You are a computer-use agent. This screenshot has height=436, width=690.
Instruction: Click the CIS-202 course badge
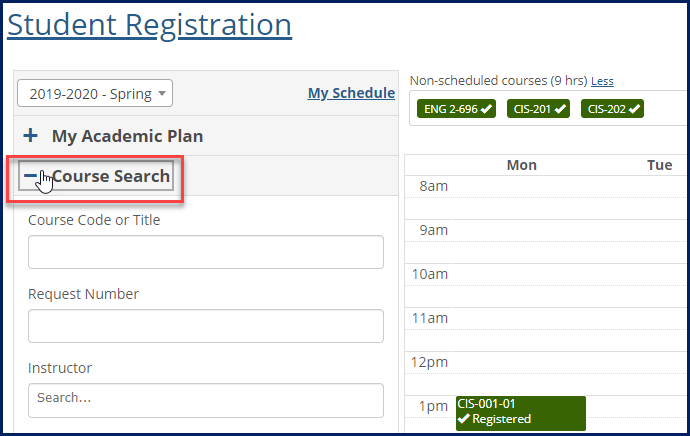click(x=612, y=108)
